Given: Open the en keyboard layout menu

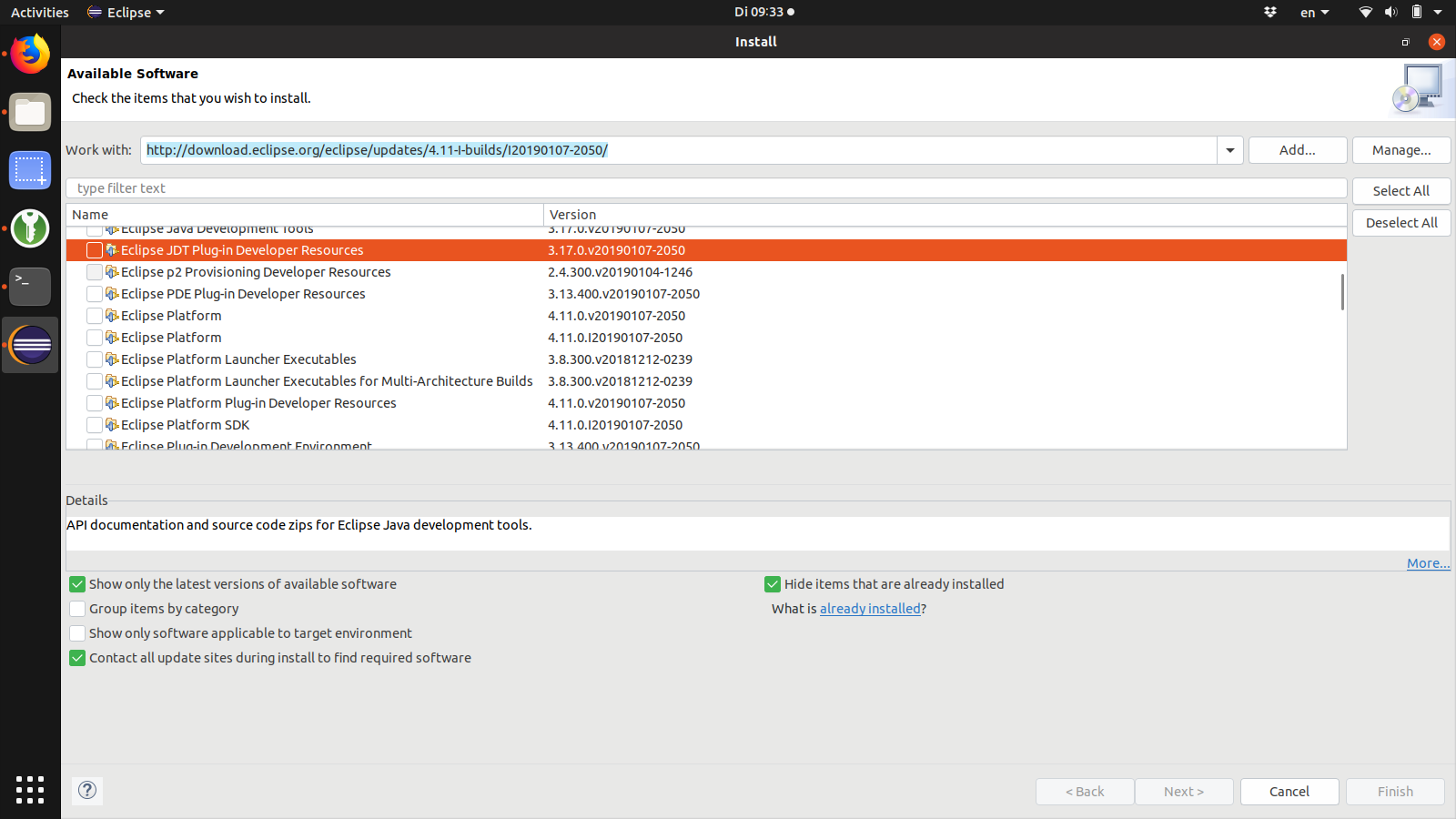Looking at the screenshot, I should pyautogui.click(x=1314, y=12).
